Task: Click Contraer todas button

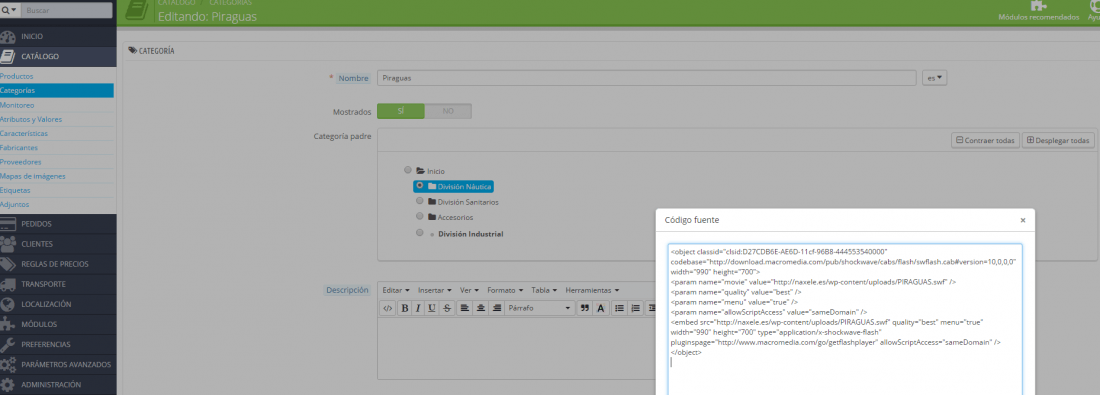Action: [985, 140]
